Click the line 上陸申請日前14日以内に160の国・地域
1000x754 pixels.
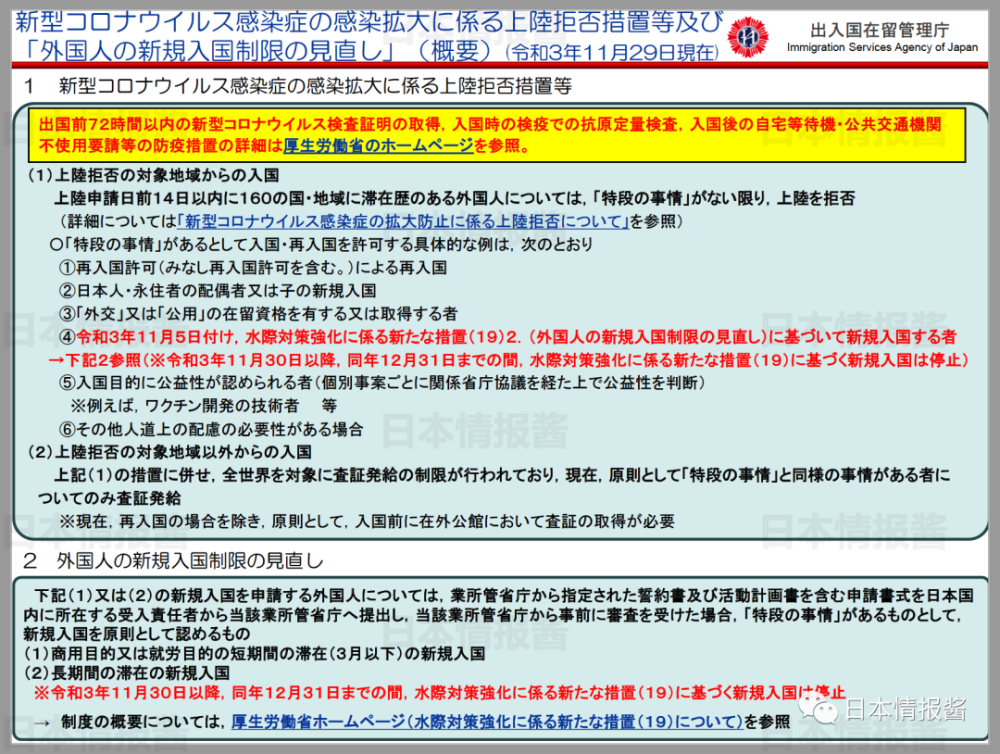coord(454,198)
